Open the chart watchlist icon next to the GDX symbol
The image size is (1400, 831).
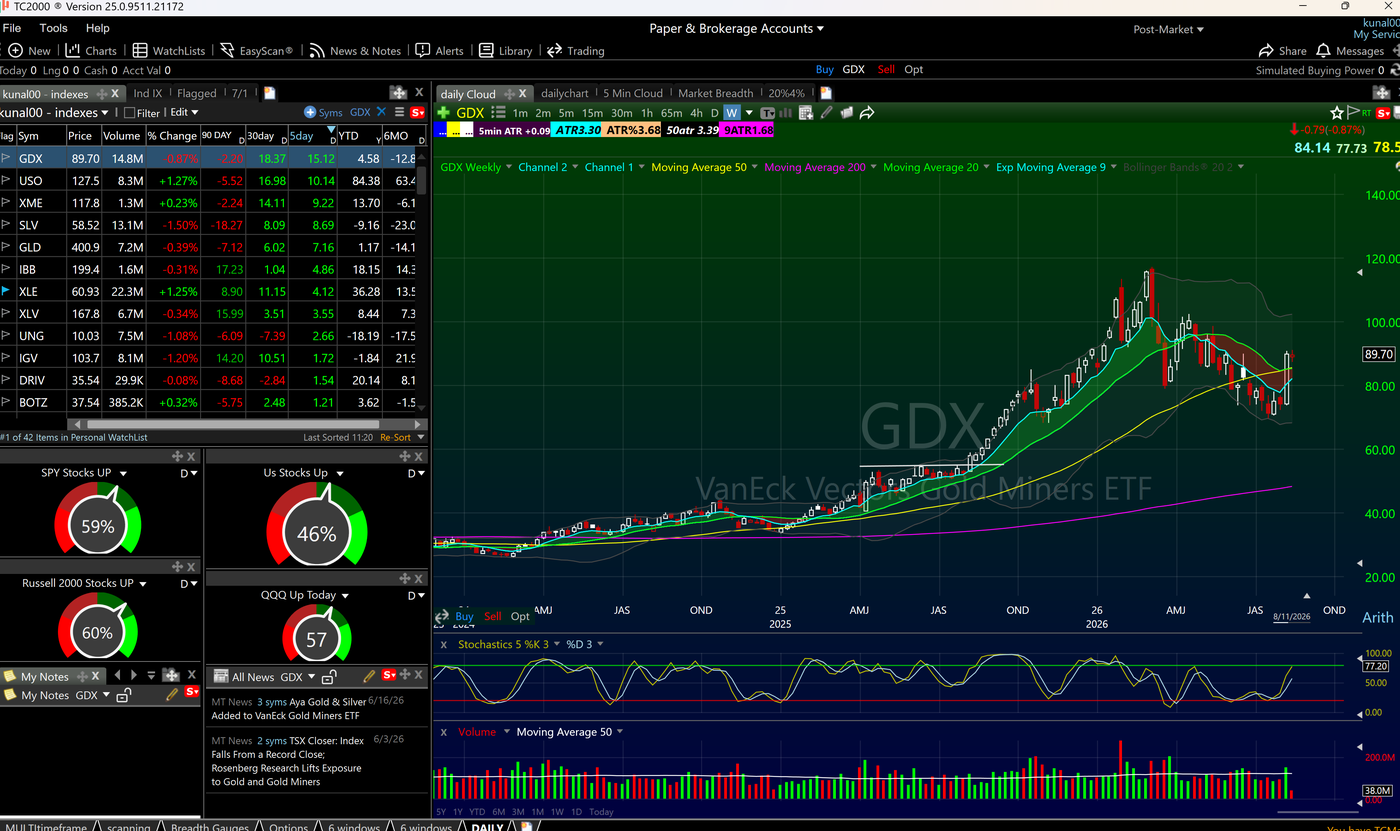(x=499, y=113)
